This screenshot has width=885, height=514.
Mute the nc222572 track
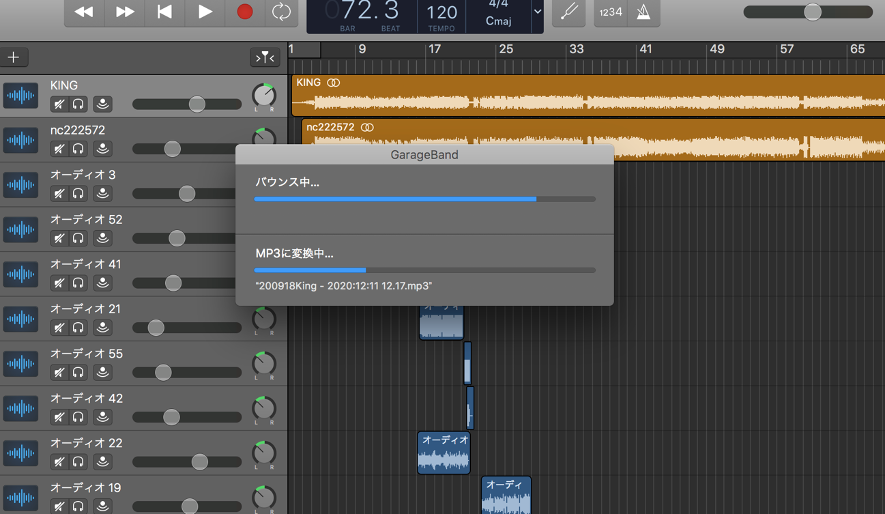click(59, 148)
